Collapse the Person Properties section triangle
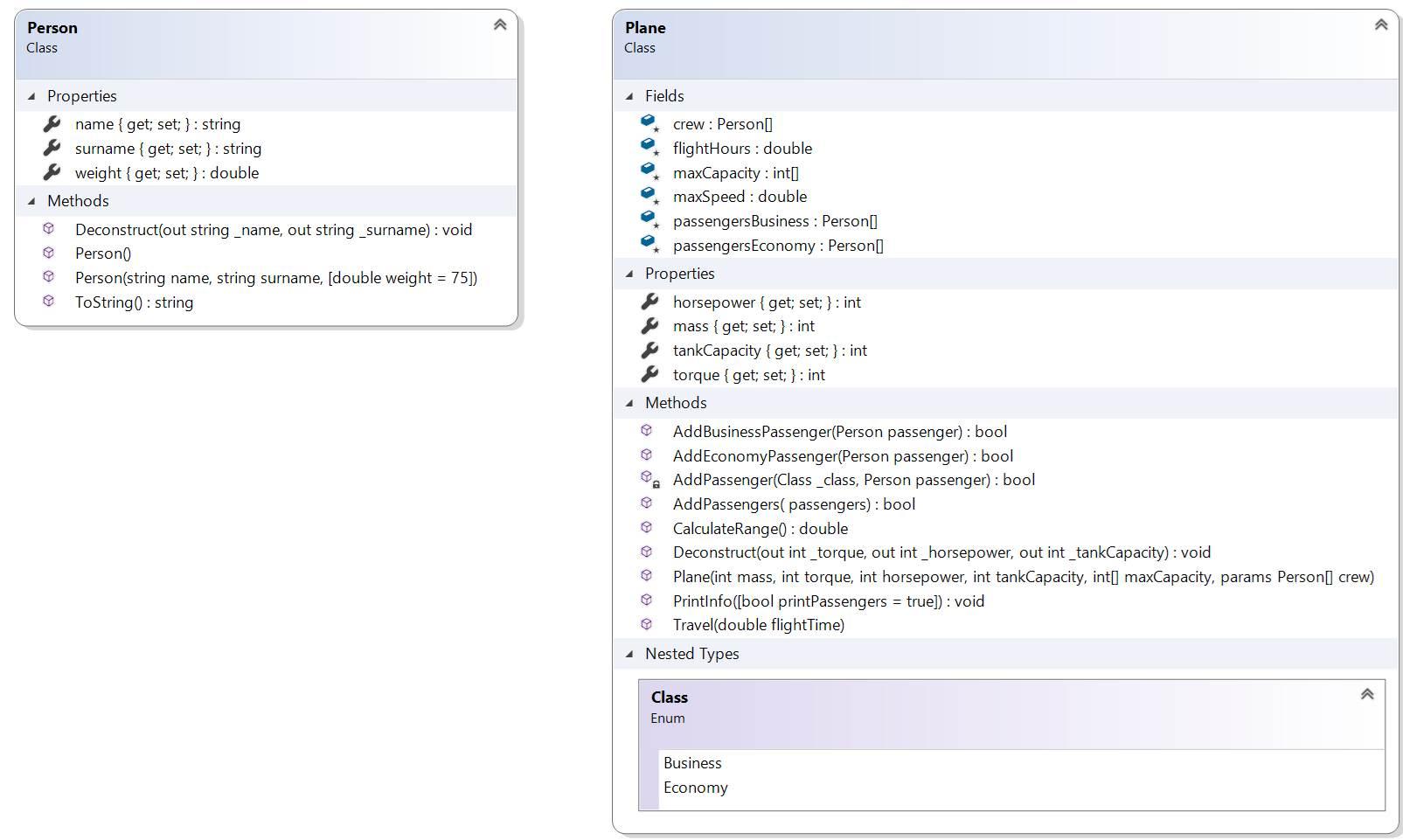This screenshot has height=840, width=1403. point(31,96)
